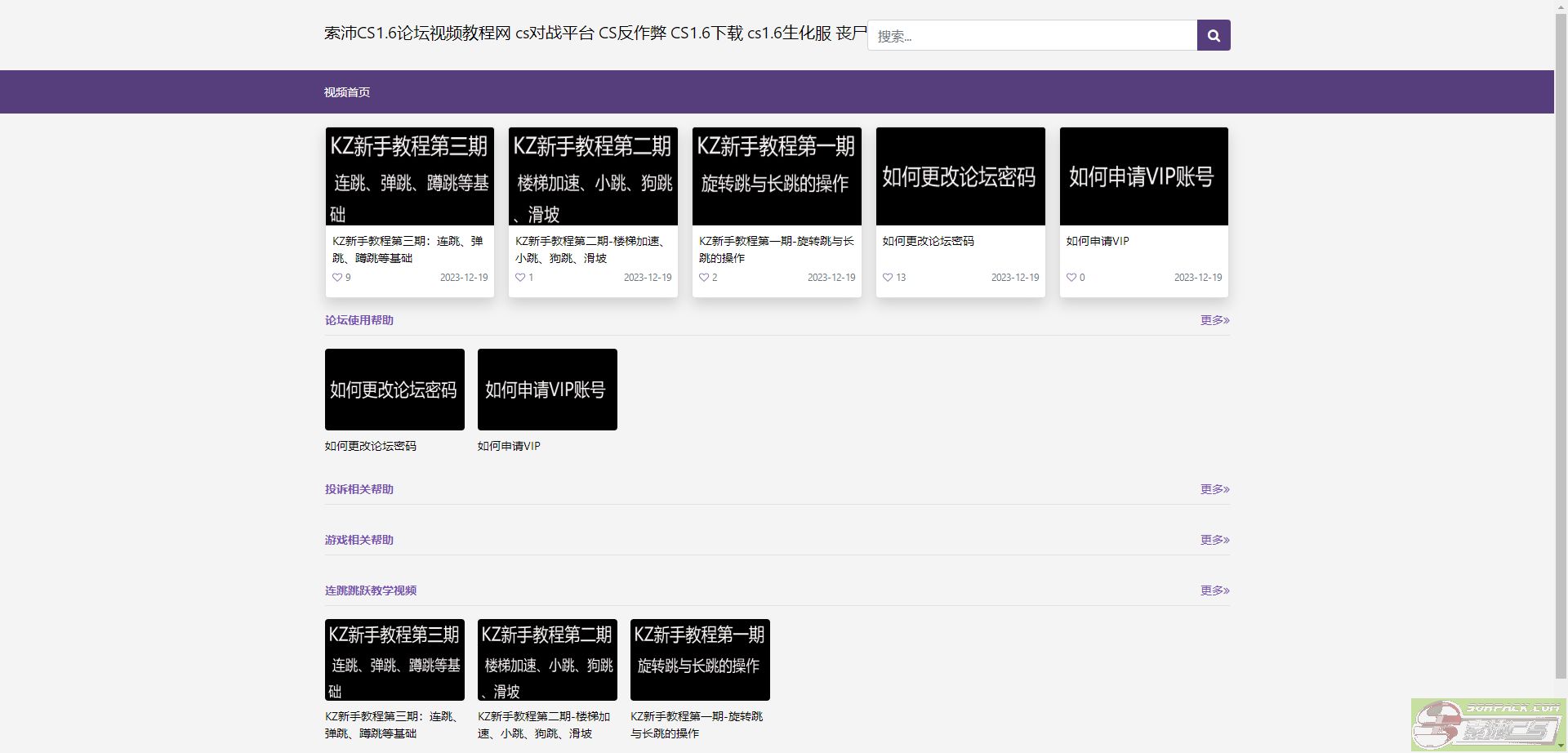Open the 视频首页 navigation menu item
The height and width of the screenshot is (753, 1568).
click(x=347, y=92)
